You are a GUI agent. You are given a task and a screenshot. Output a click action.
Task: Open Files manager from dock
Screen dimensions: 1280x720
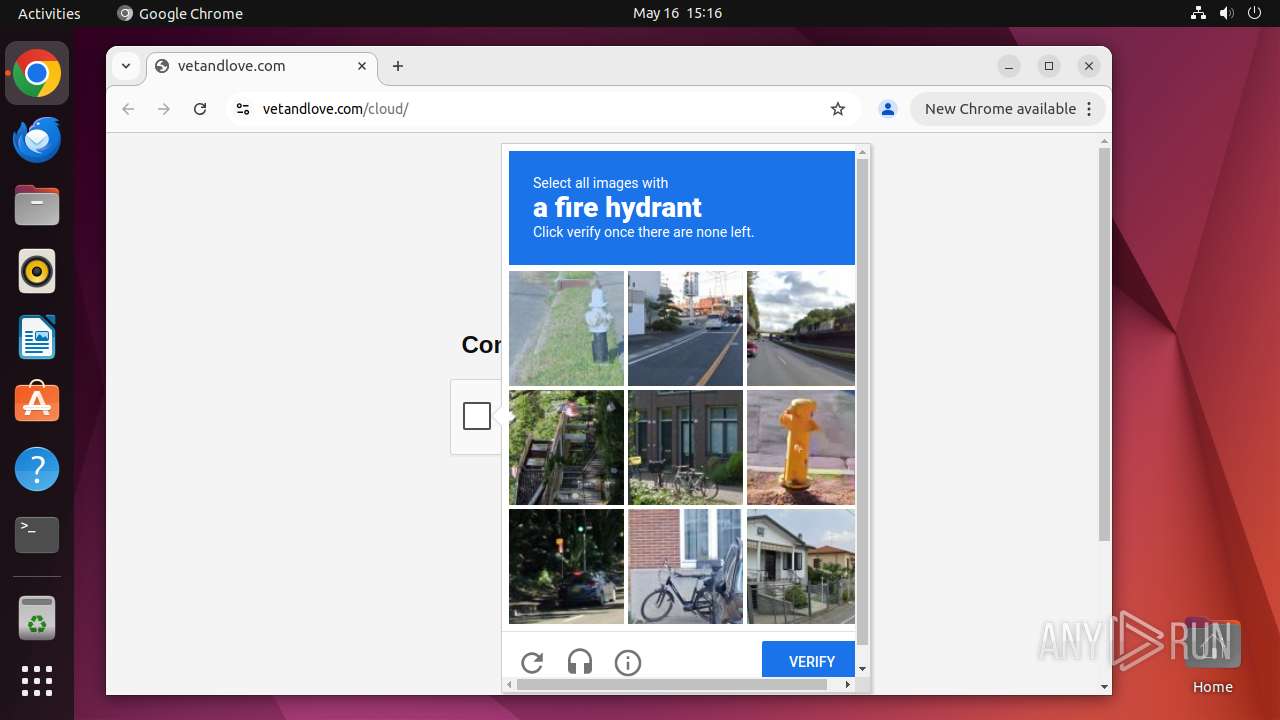point(37,206)
